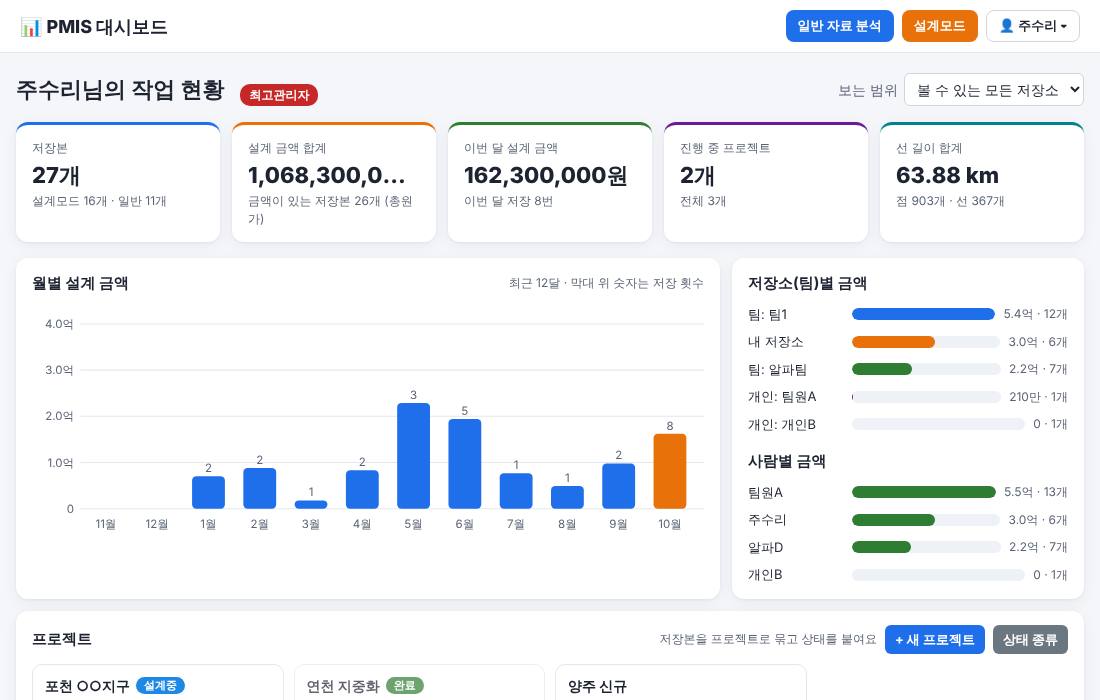Select the 진행 중 프로젝트 card

pos(766,182)
